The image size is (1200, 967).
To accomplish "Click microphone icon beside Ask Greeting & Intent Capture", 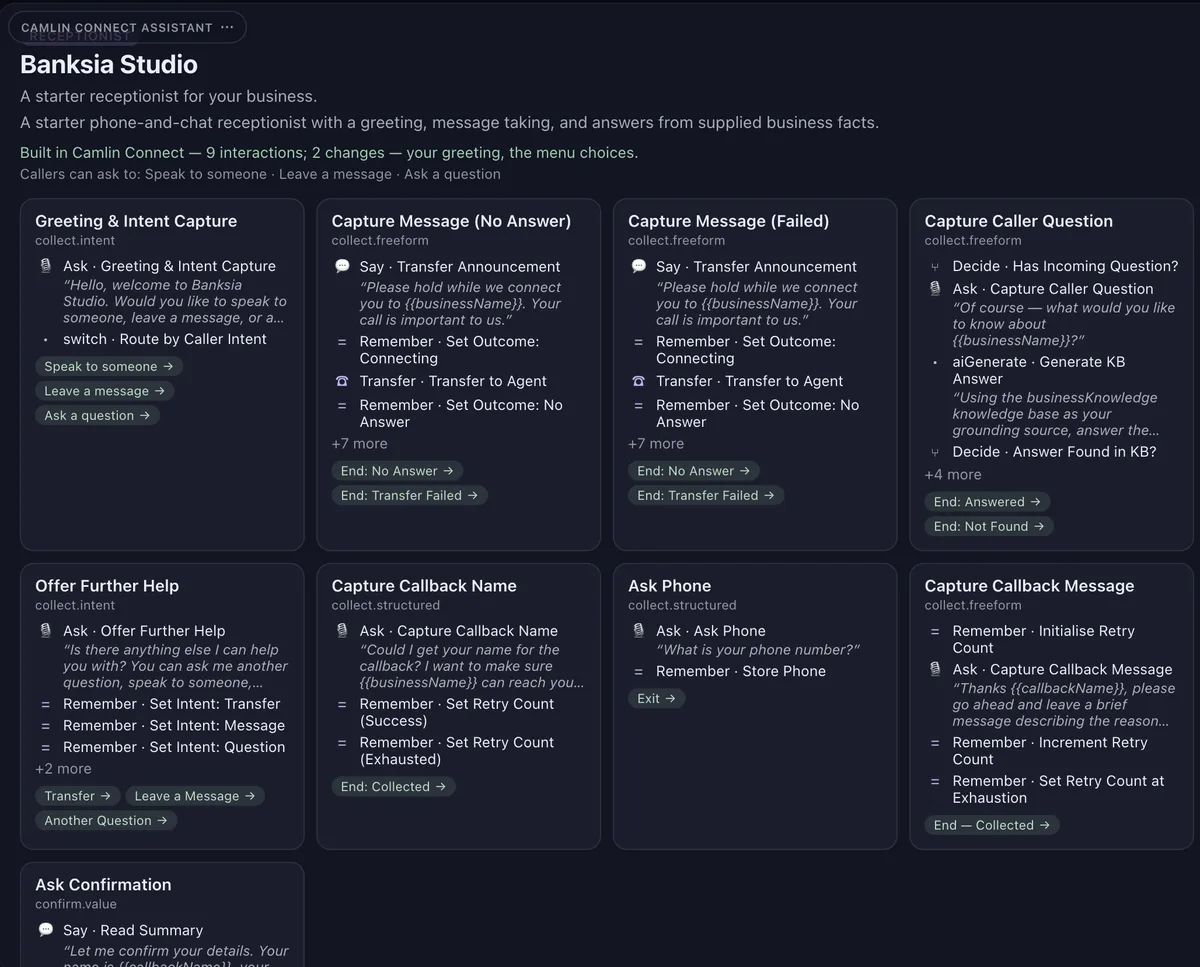I will point(45,266).
